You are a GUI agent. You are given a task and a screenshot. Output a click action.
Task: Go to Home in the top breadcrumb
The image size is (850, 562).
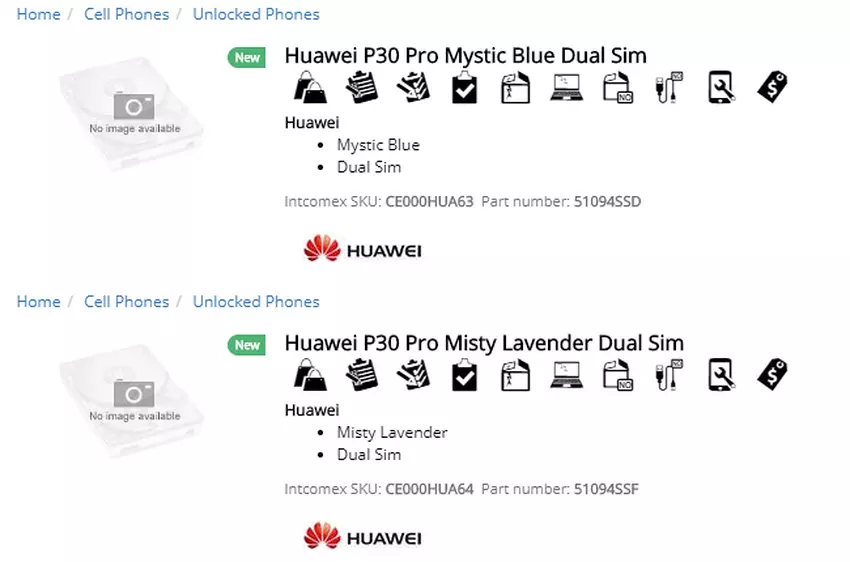point(38,14)
